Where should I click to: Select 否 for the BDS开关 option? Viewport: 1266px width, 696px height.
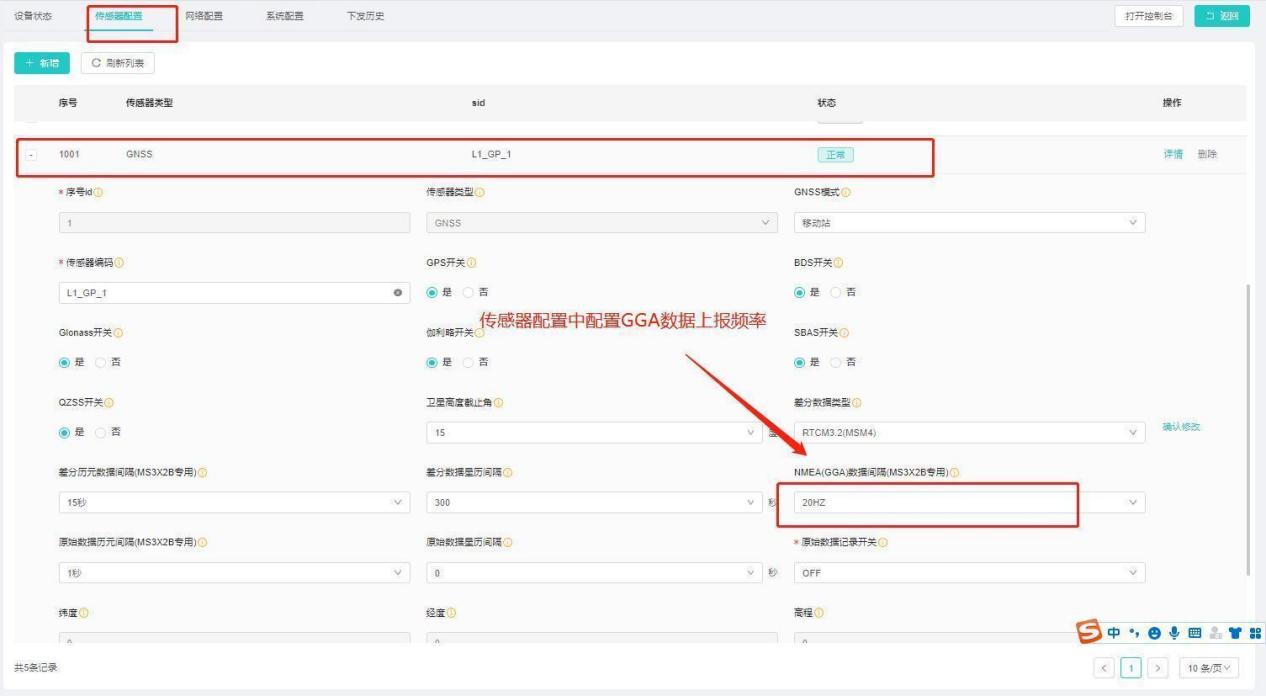pos(838,293)
